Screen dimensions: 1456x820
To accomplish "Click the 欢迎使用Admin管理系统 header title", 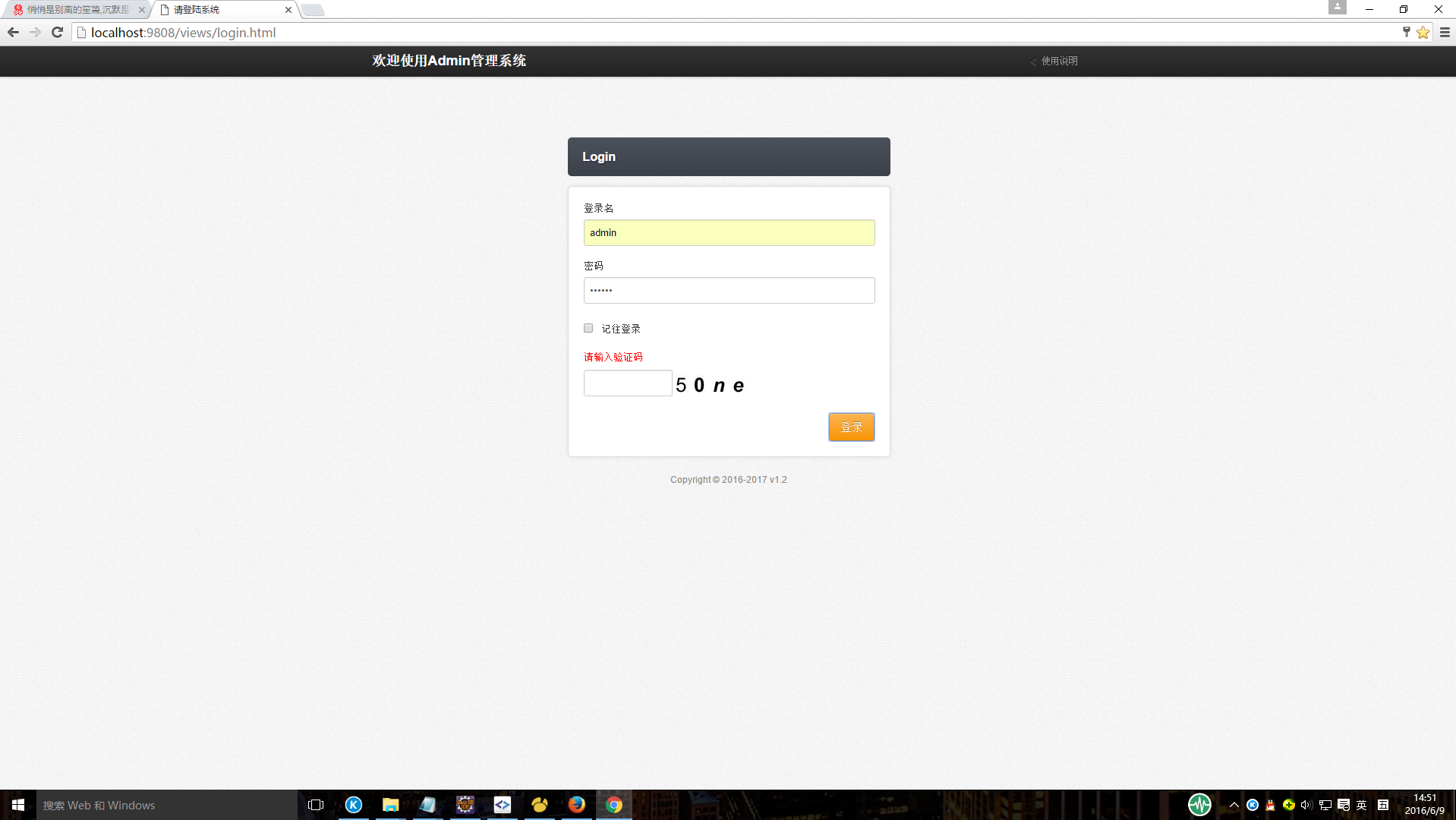I will click(x=449, y=61).
